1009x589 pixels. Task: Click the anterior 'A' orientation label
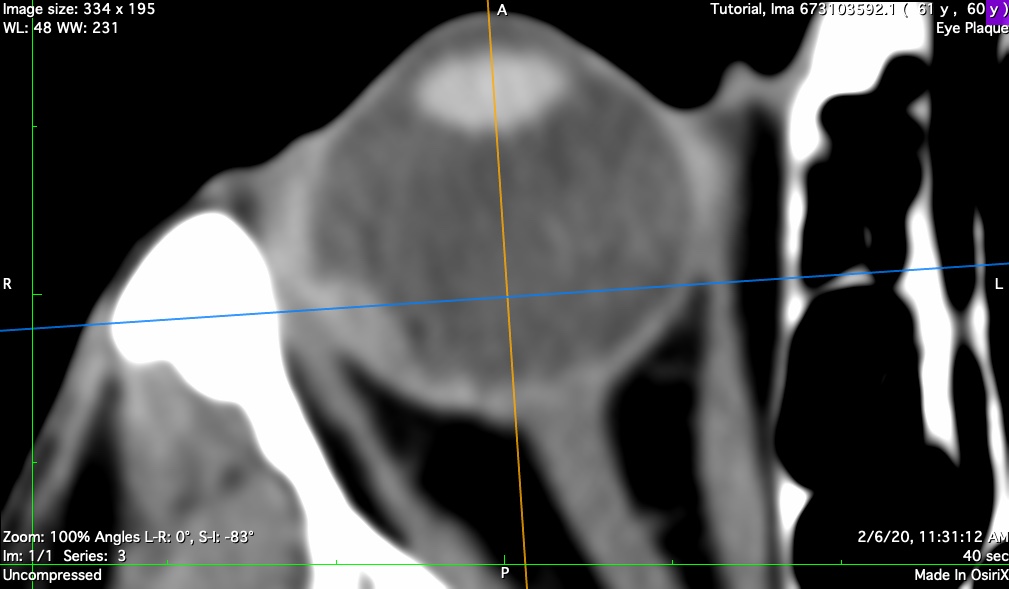click(x=502, y=10)
